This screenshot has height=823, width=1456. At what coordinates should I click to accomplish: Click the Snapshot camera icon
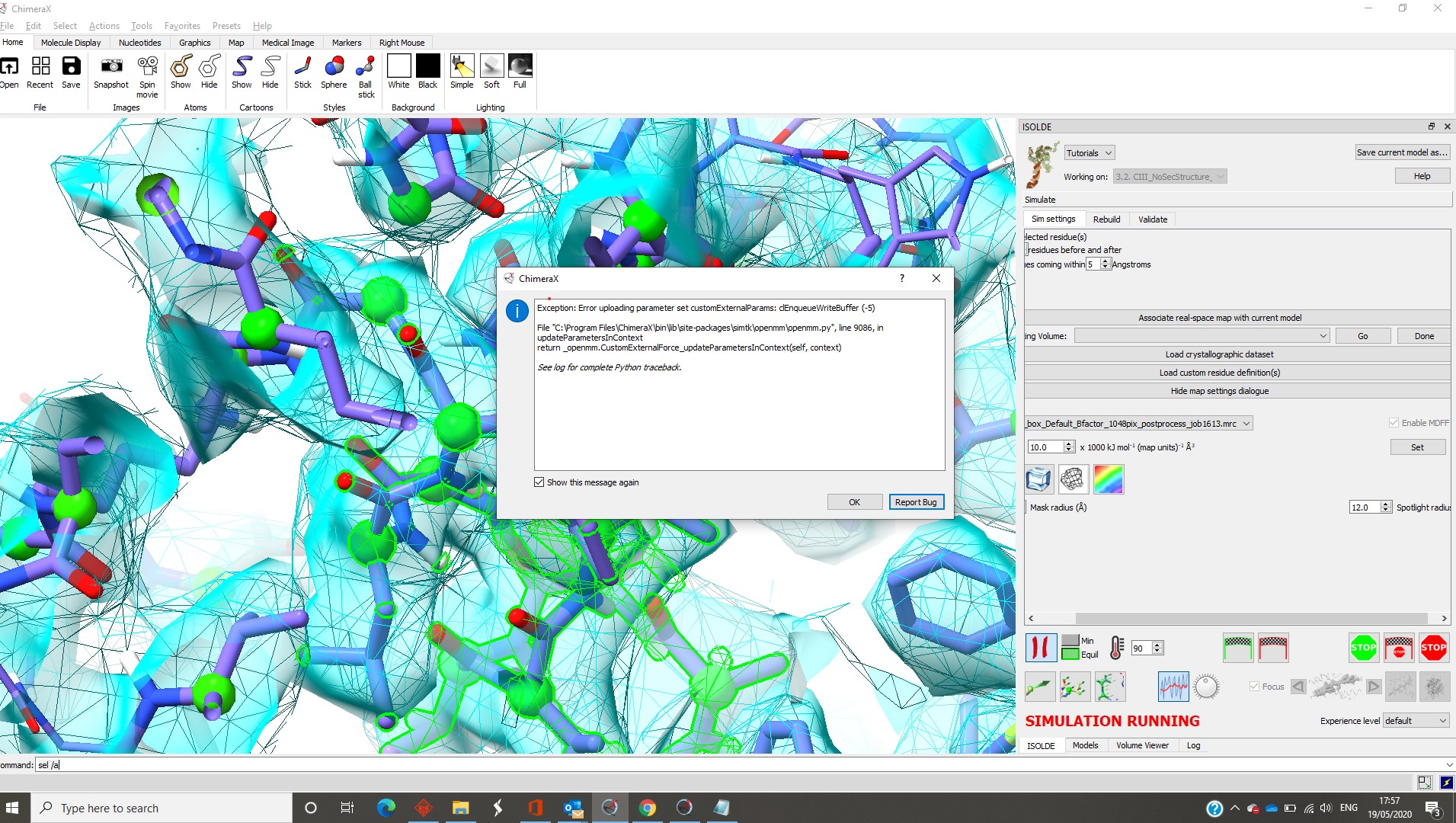pos(111,67)
